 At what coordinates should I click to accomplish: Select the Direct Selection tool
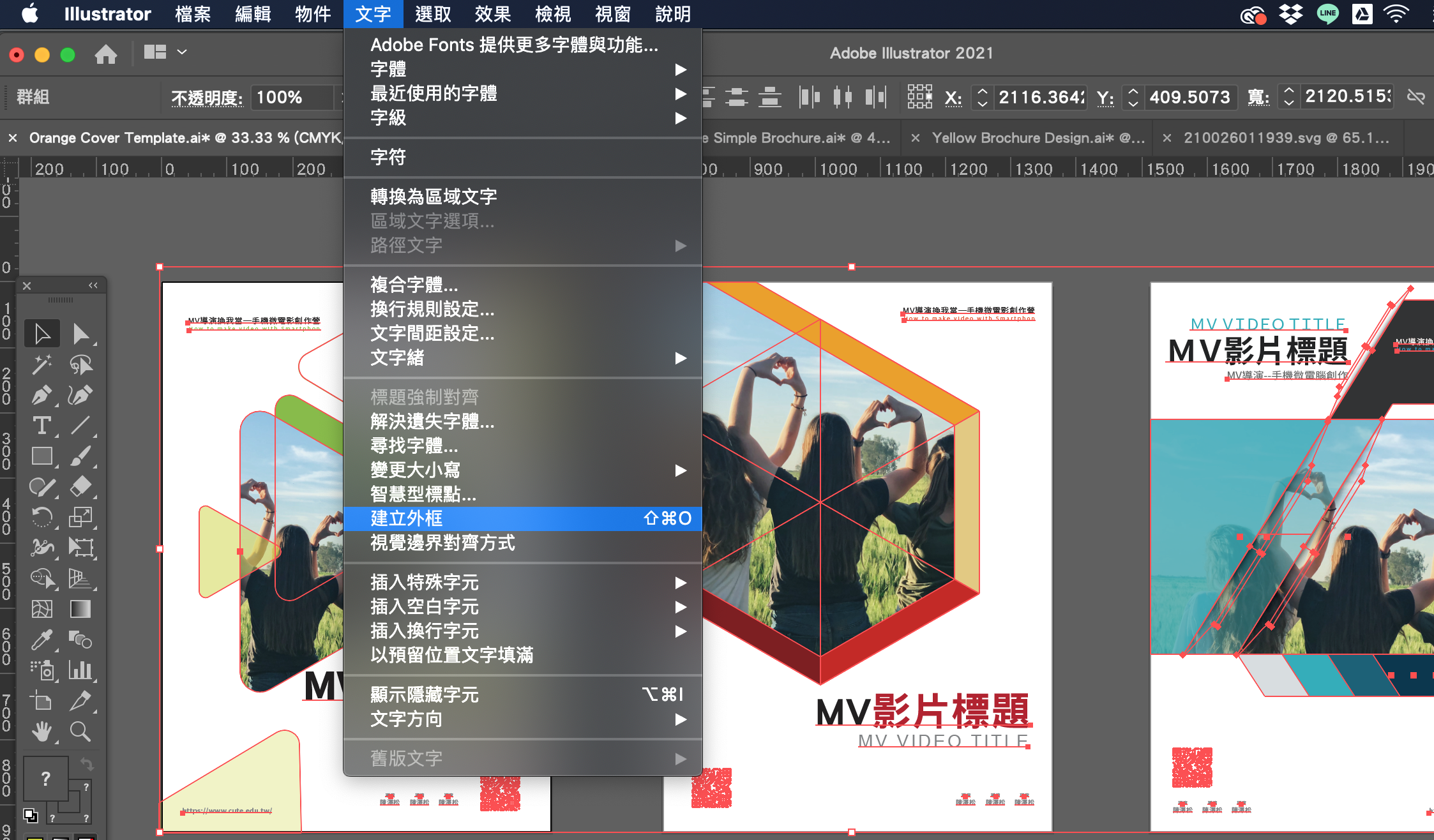pyautogui.click(x=80, y=333)
